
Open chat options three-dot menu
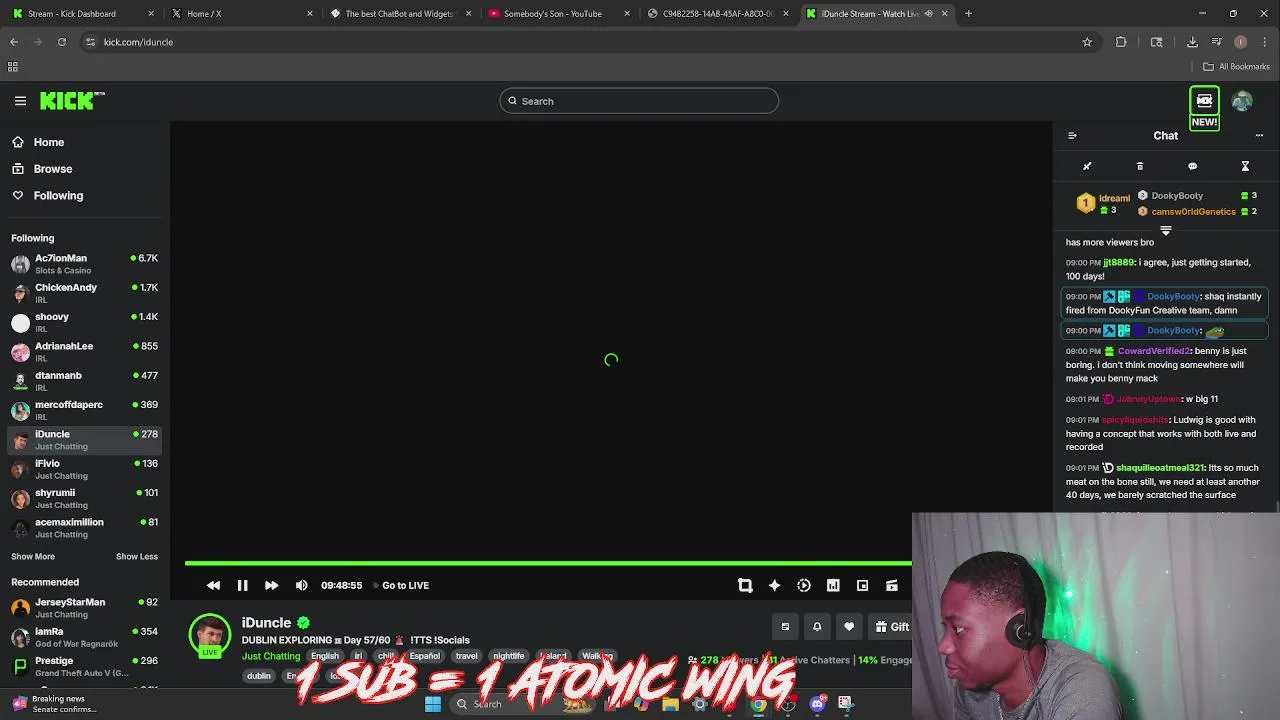click(1259, 136)
